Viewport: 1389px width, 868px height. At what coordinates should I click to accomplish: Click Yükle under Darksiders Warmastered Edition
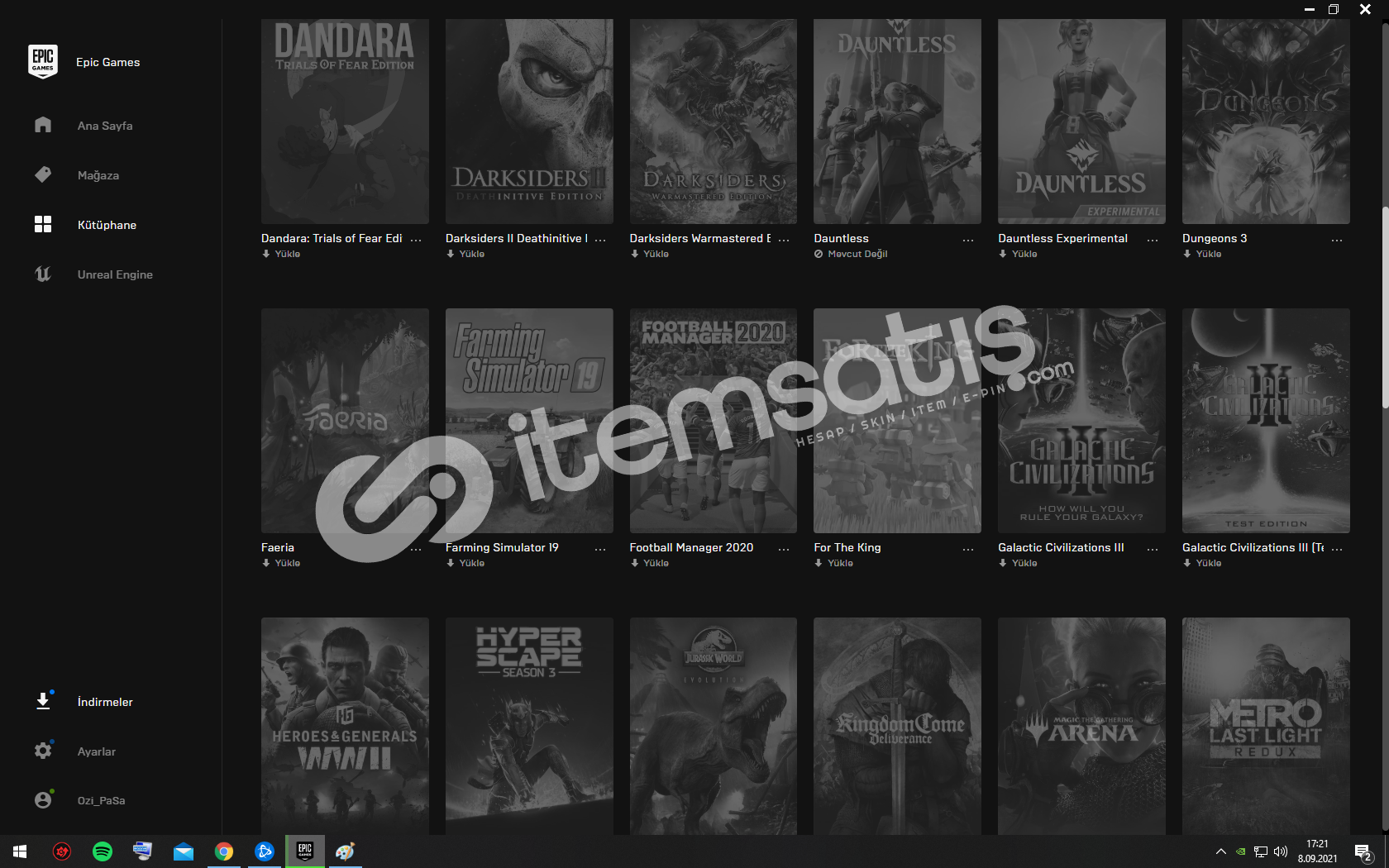[650, 254]
